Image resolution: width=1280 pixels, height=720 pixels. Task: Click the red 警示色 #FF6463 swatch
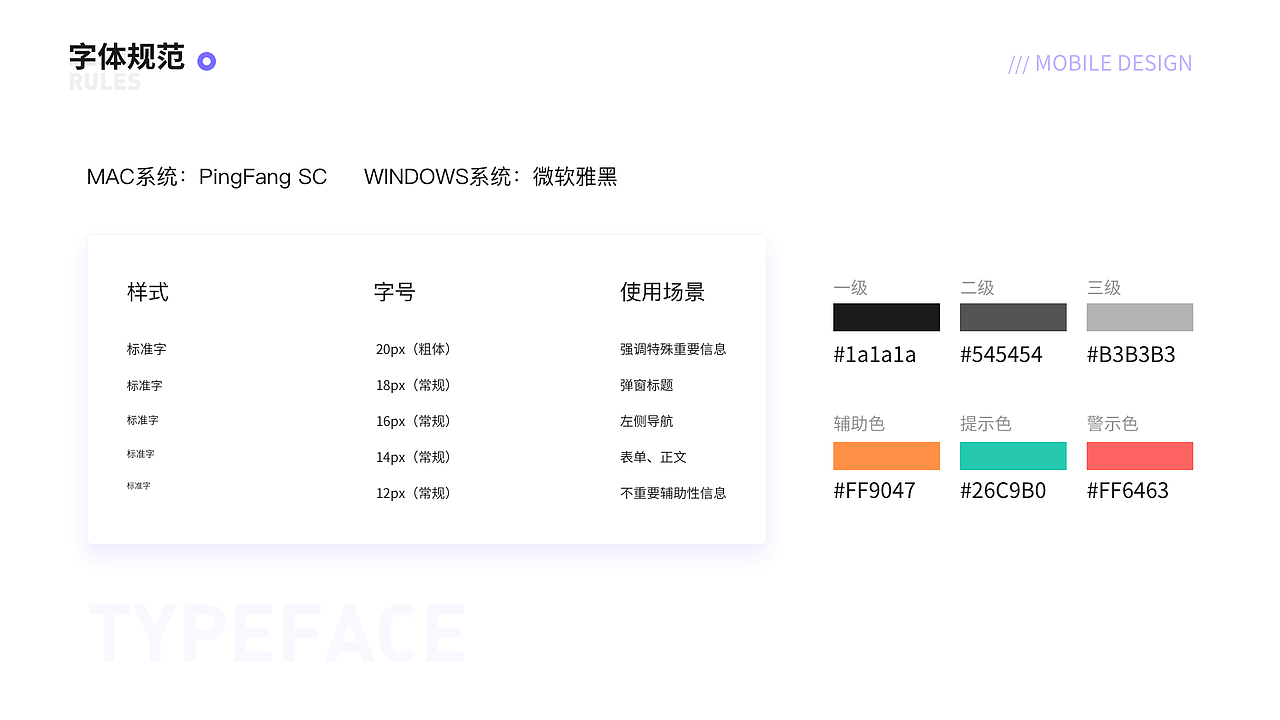[x=1139, y=455]
